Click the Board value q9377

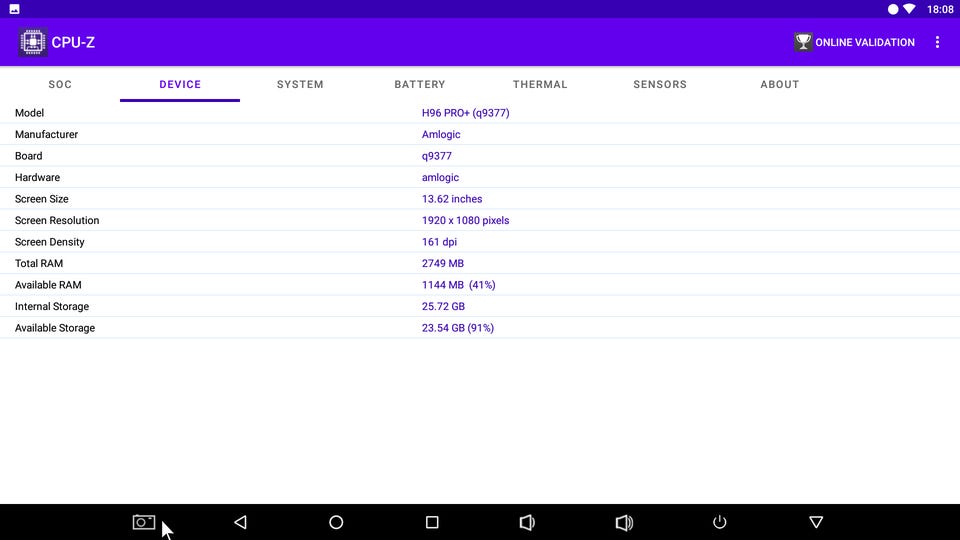[x=437, y=156]
